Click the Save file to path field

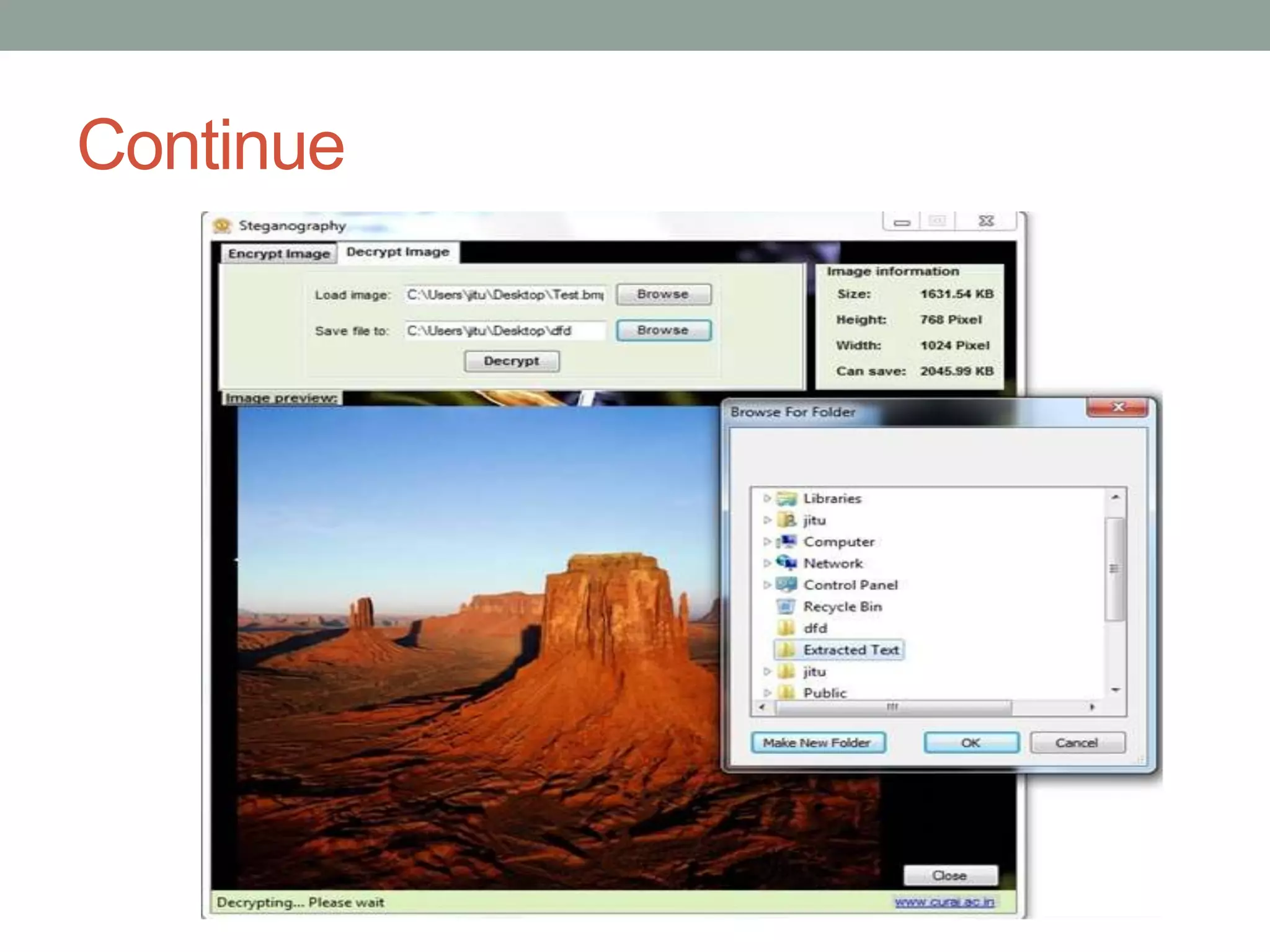(505, 331)
